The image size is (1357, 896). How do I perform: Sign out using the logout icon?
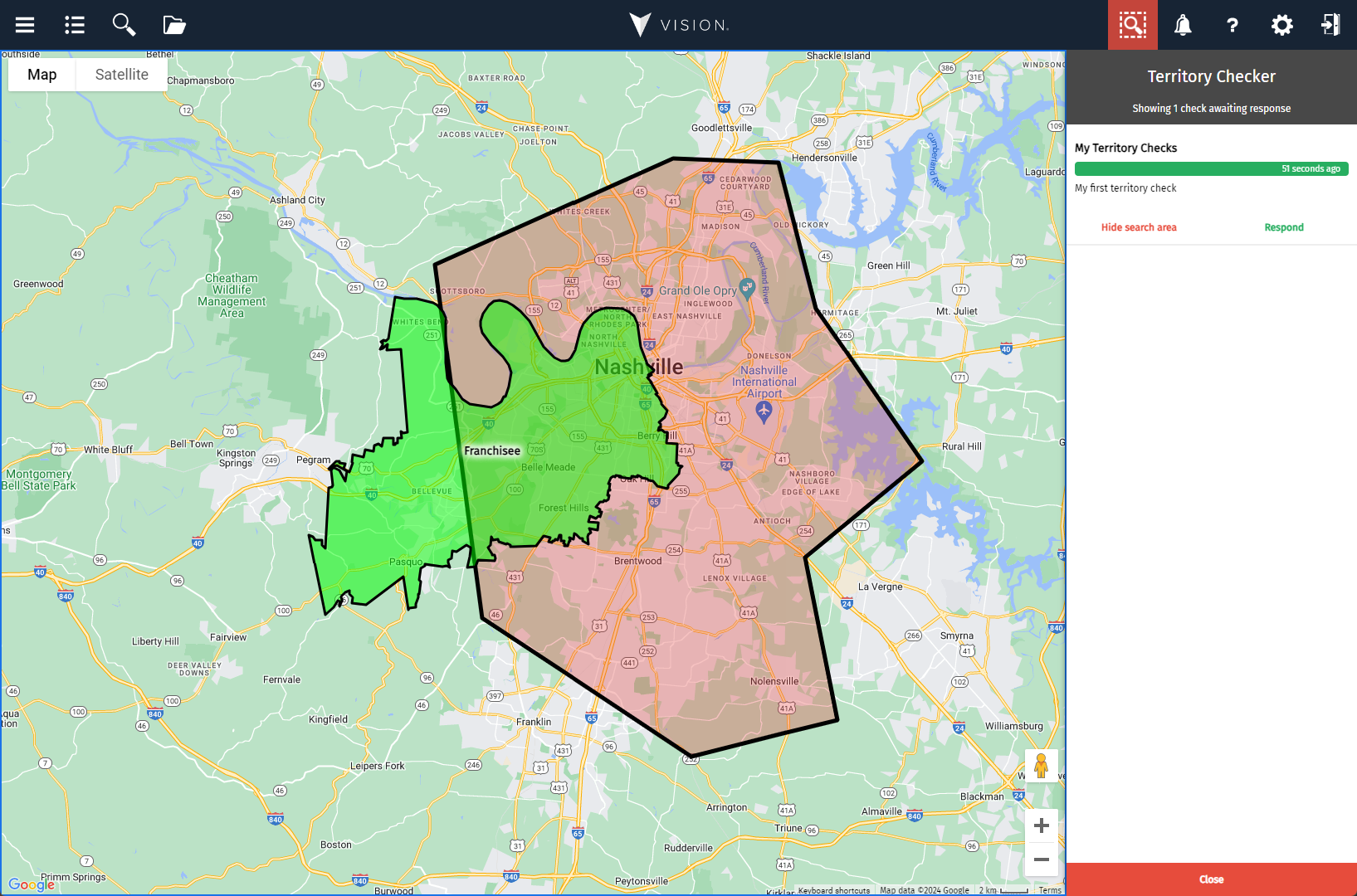(1330, 25)
